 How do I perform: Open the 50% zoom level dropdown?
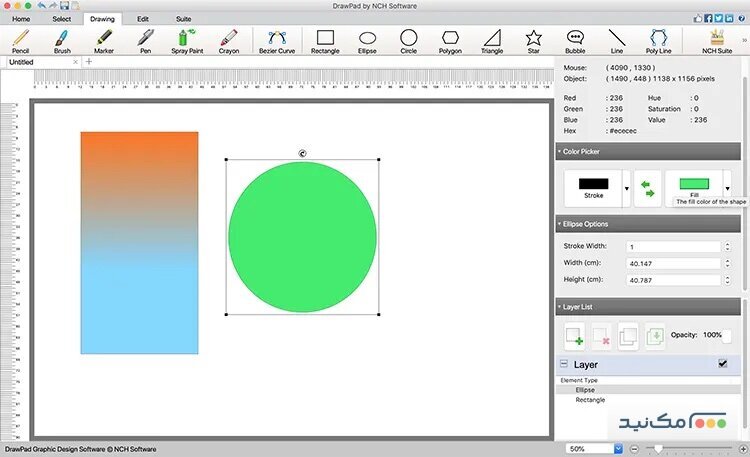[618, 449]
